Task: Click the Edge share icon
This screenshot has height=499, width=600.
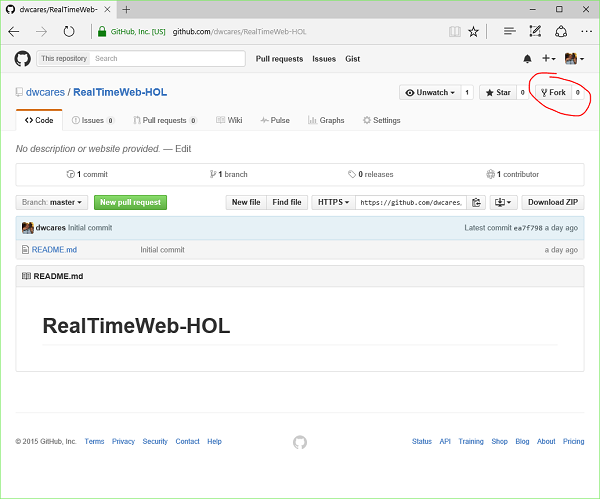Action: pyautogui.click(x=561, y=31)
